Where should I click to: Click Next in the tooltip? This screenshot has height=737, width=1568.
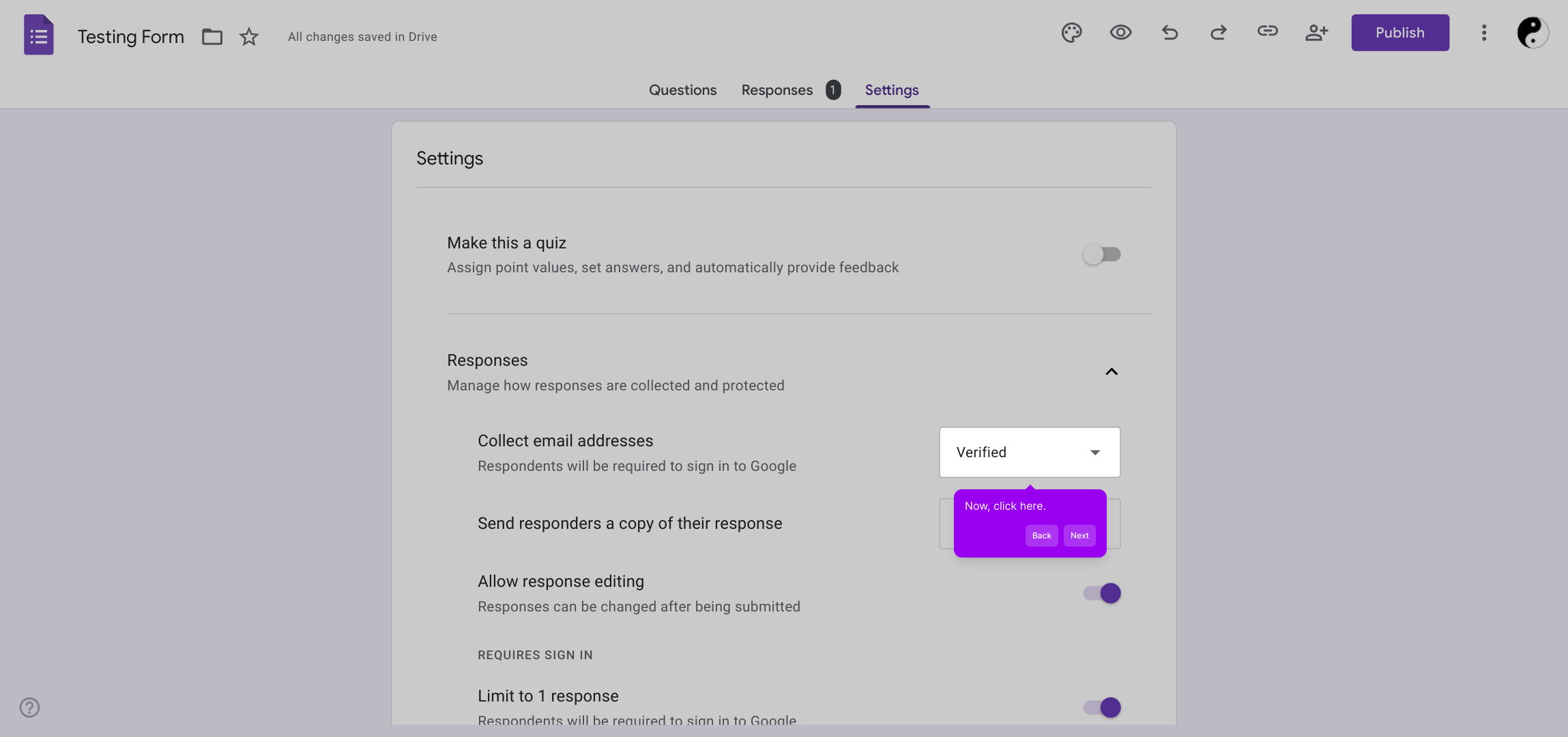(1079, 536)
